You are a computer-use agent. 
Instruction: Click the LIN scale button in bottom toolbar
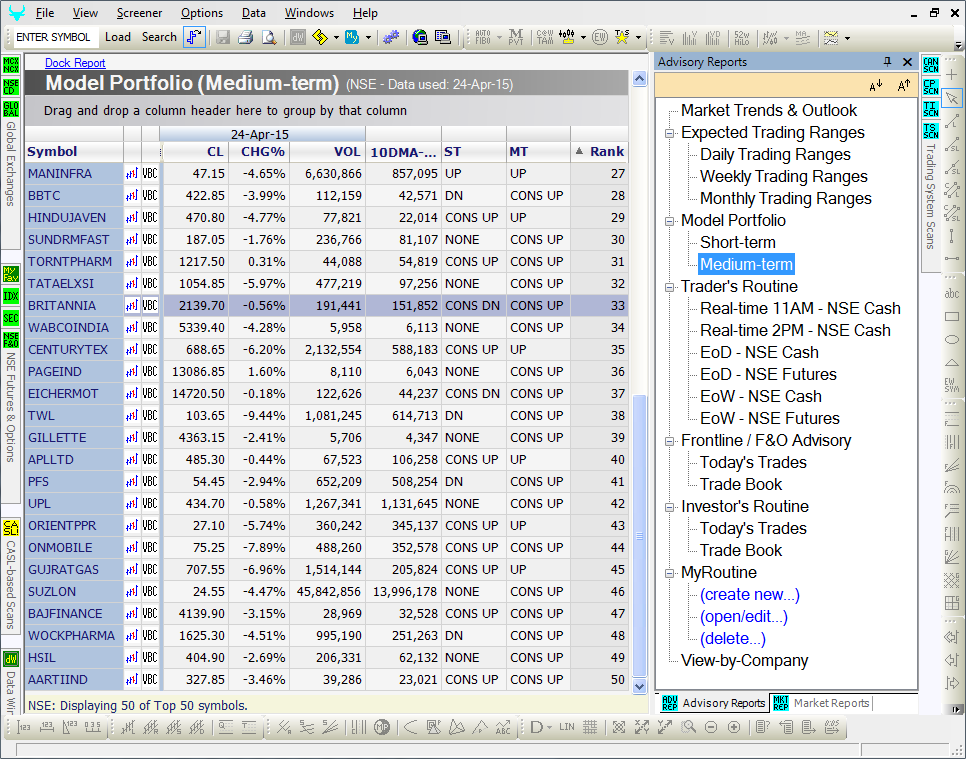(567, 728)
